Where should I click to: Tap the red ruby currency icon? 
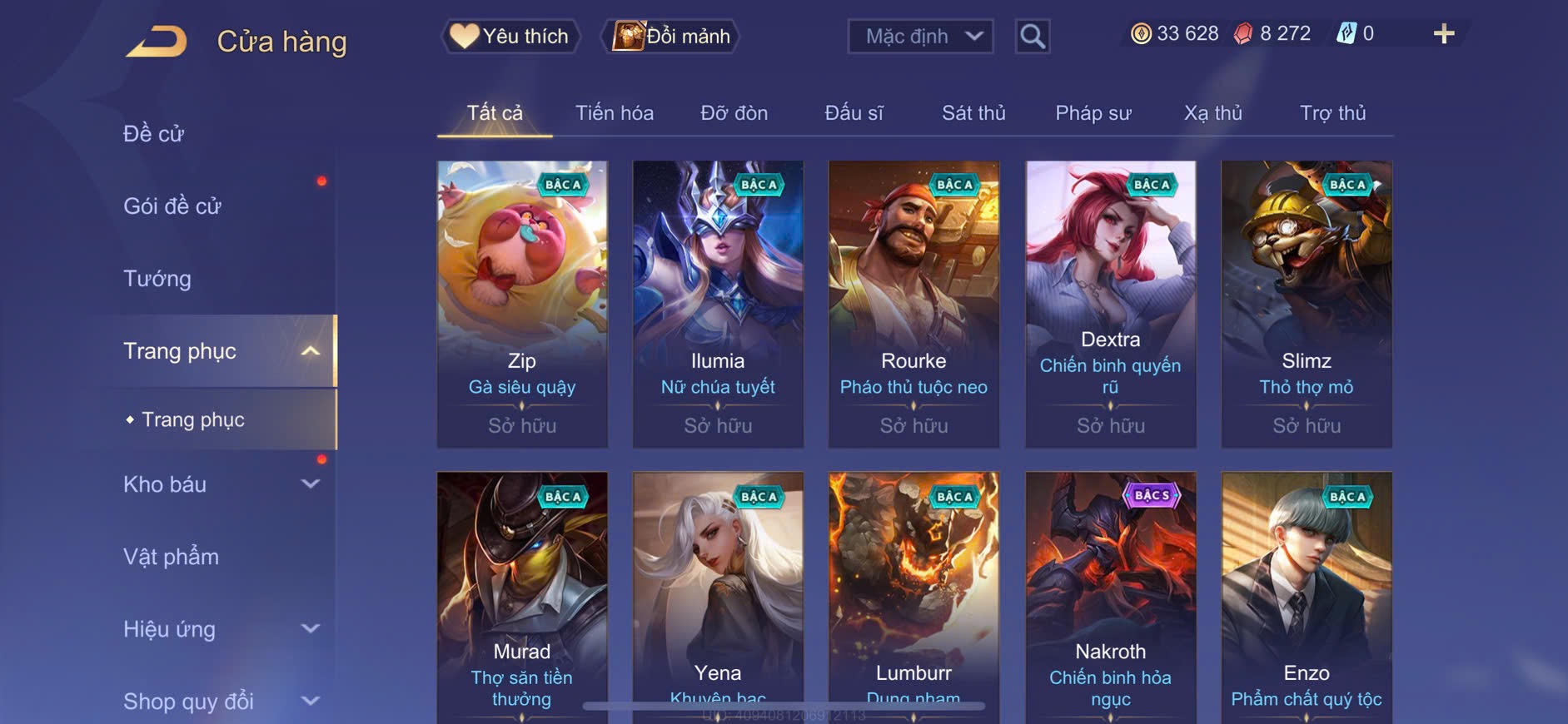[x=1242, y=34]
